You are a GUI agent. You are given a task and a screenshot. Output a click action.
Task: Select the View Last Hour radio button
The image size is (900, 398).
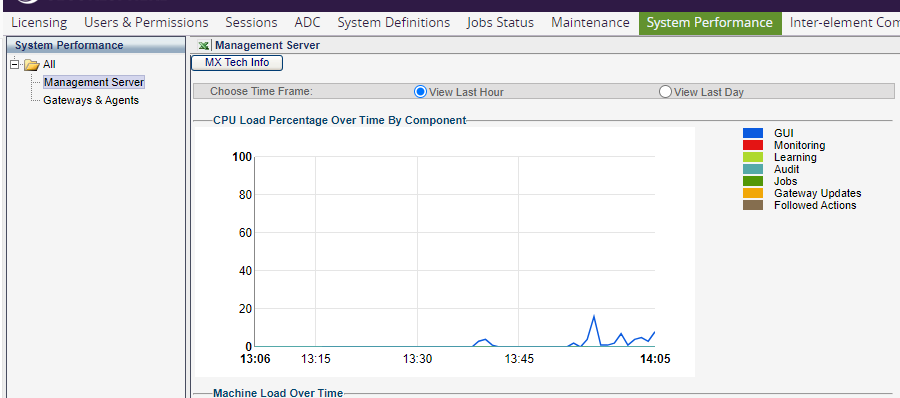click(420, 92)
